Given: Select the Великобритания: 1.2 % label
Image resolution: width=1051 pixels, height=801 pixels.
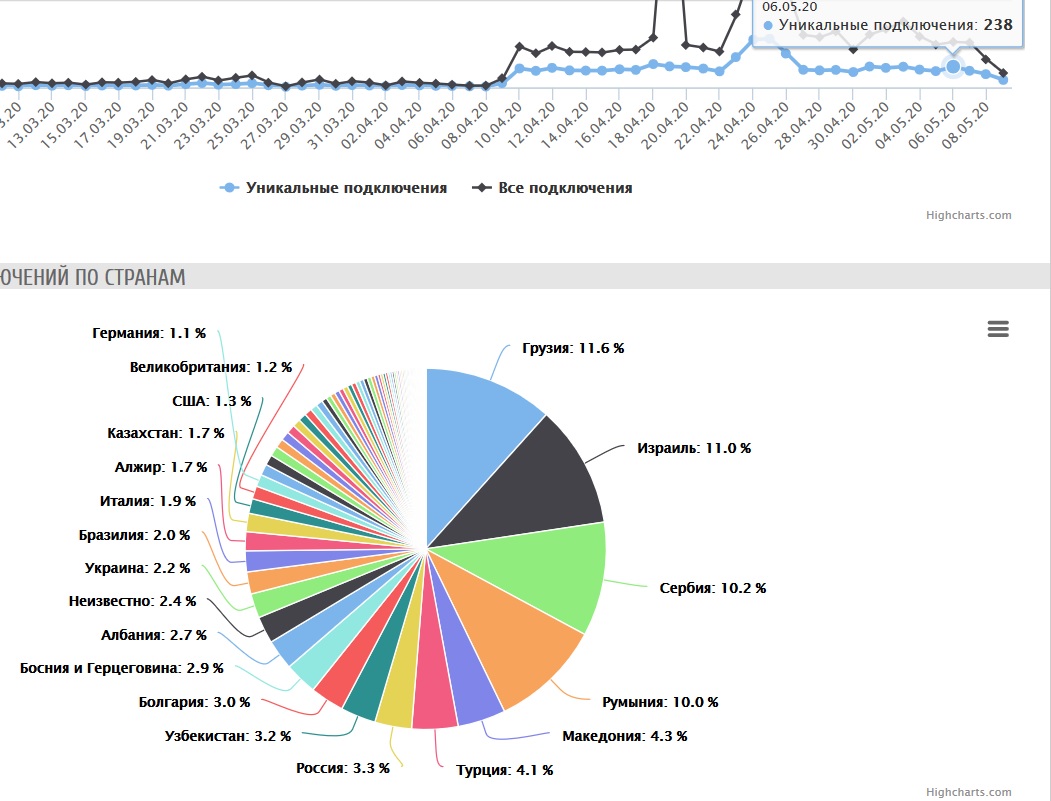Looking at the screenshot, I should tap(210, 367).
